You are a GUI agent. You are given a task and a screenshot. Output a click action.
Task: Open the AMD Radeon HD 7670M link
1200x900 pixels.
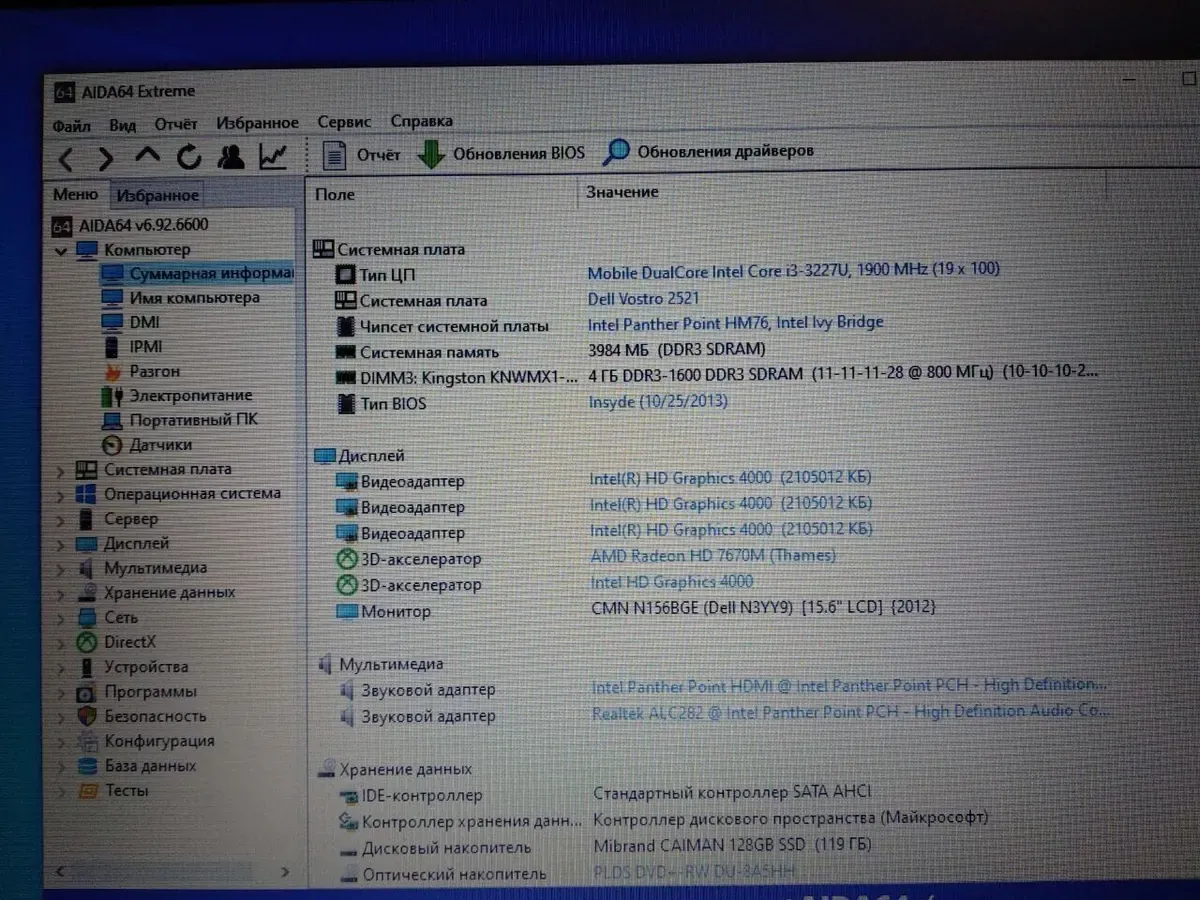713,556
